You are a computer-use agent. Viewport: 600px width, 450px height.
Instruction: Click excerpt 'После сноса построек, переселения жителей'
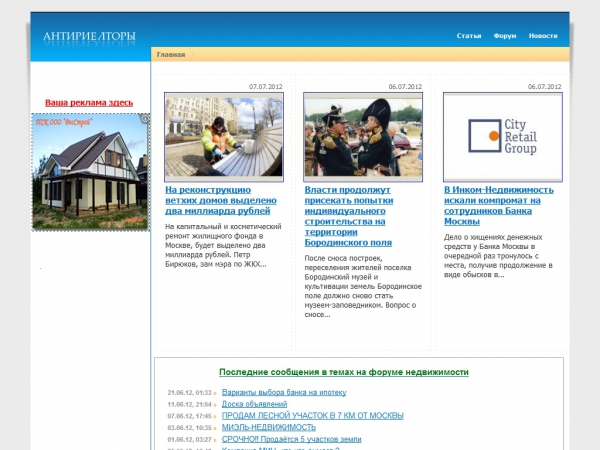363,286
